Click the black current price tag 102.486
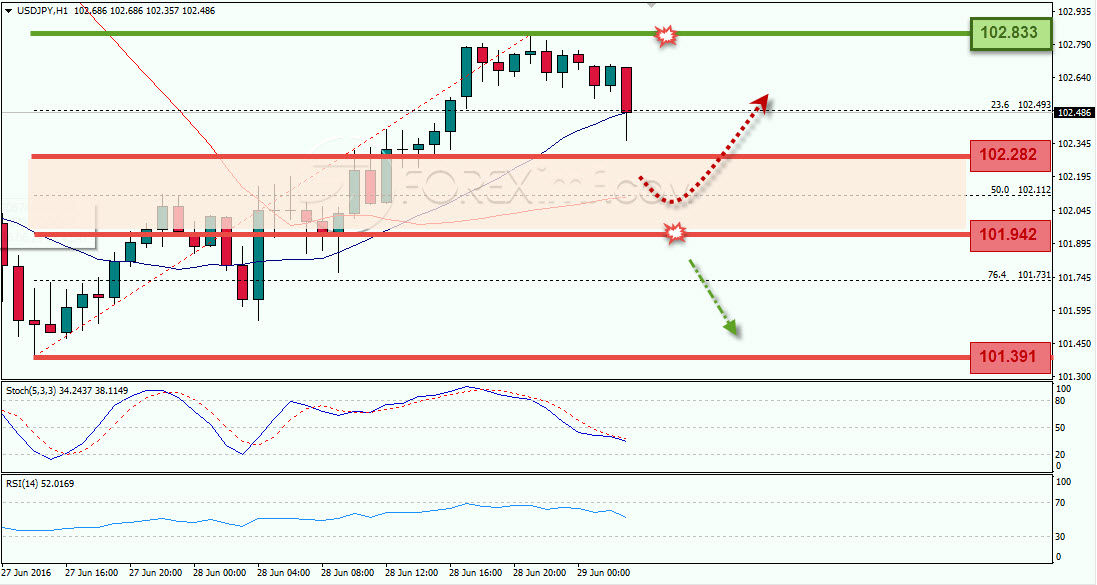 (x=1074, y=113)
